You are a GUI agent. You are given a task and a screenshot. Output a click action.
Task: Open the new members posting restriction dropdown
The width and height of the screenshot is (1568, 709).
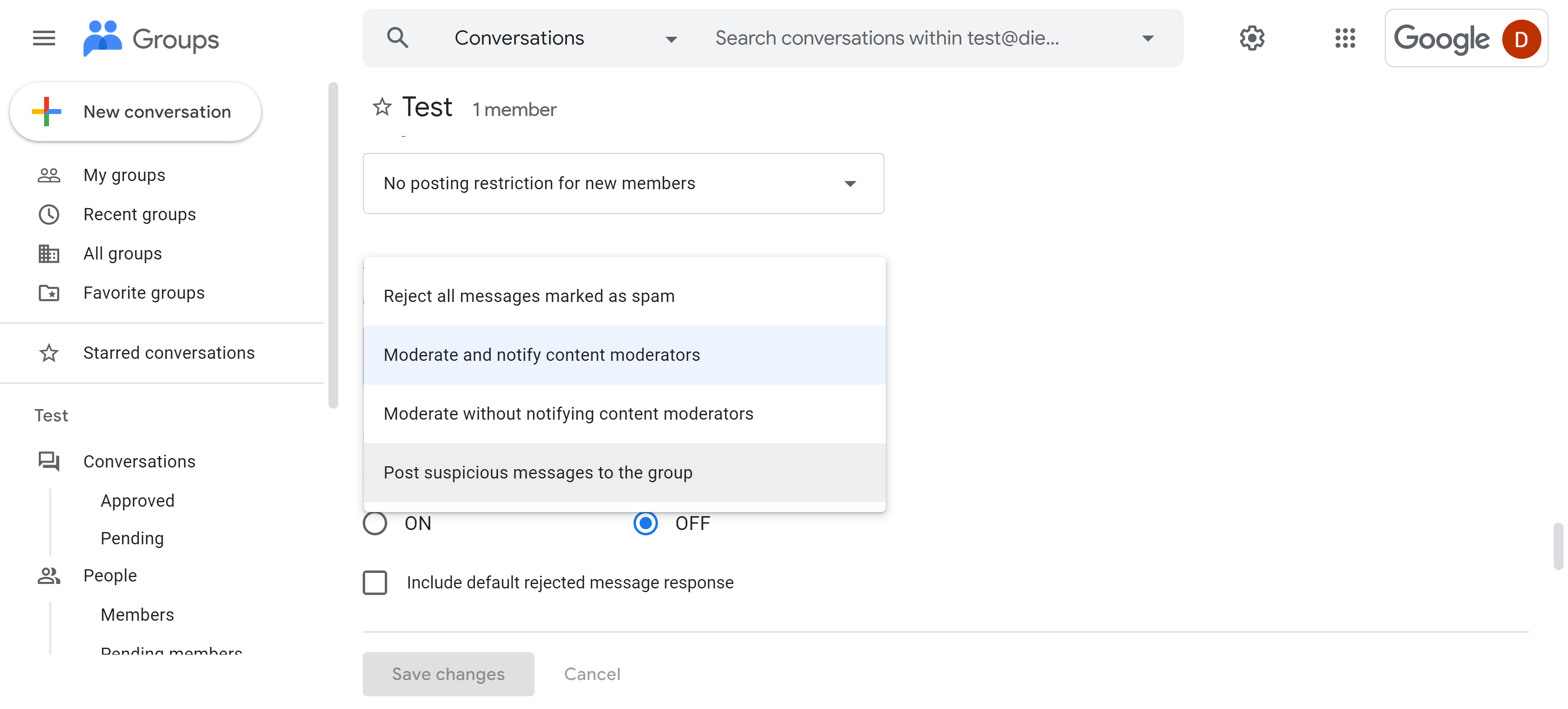tap(623, 183)
